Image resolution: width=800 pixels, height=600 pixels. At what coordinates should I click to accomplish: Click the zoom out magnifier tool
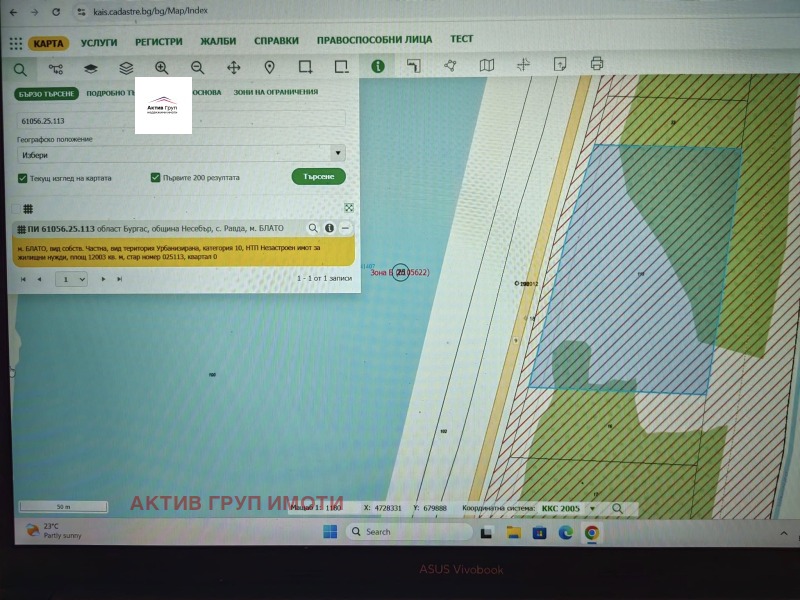tap(197, 67)
